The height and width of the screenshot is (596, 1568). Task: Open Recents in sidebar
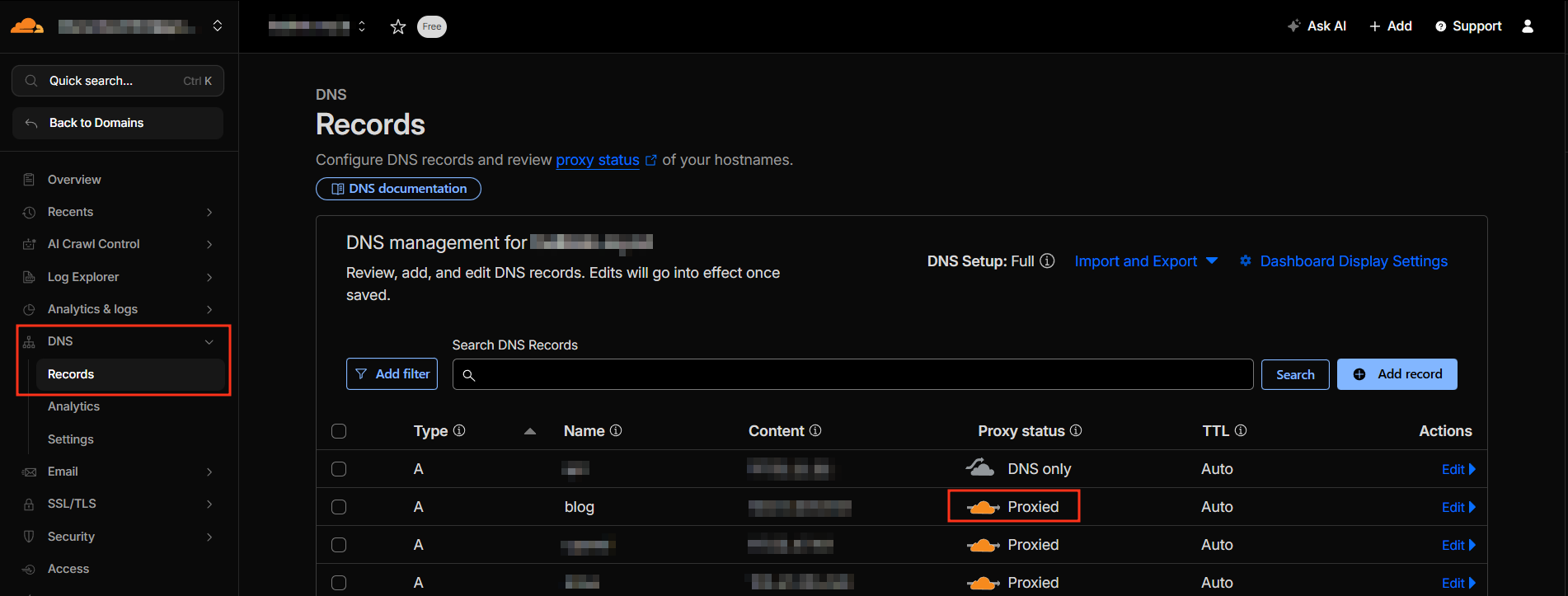pos(70,212)
